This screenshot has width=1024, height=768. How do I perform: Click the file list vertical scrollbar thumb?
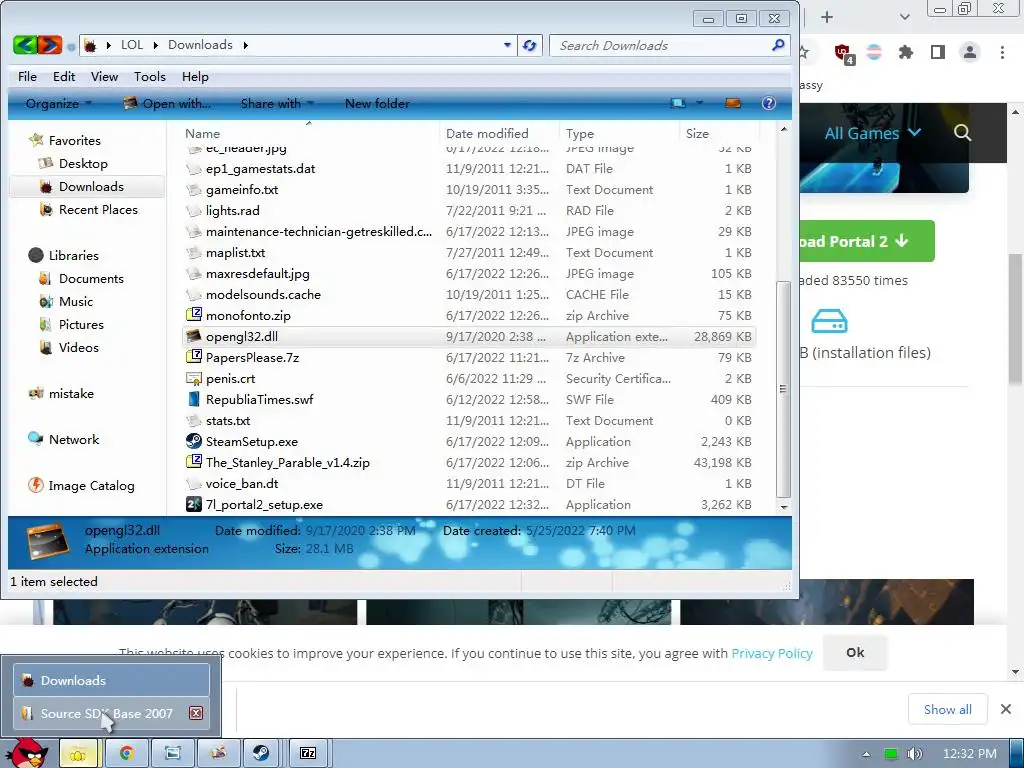783,389
